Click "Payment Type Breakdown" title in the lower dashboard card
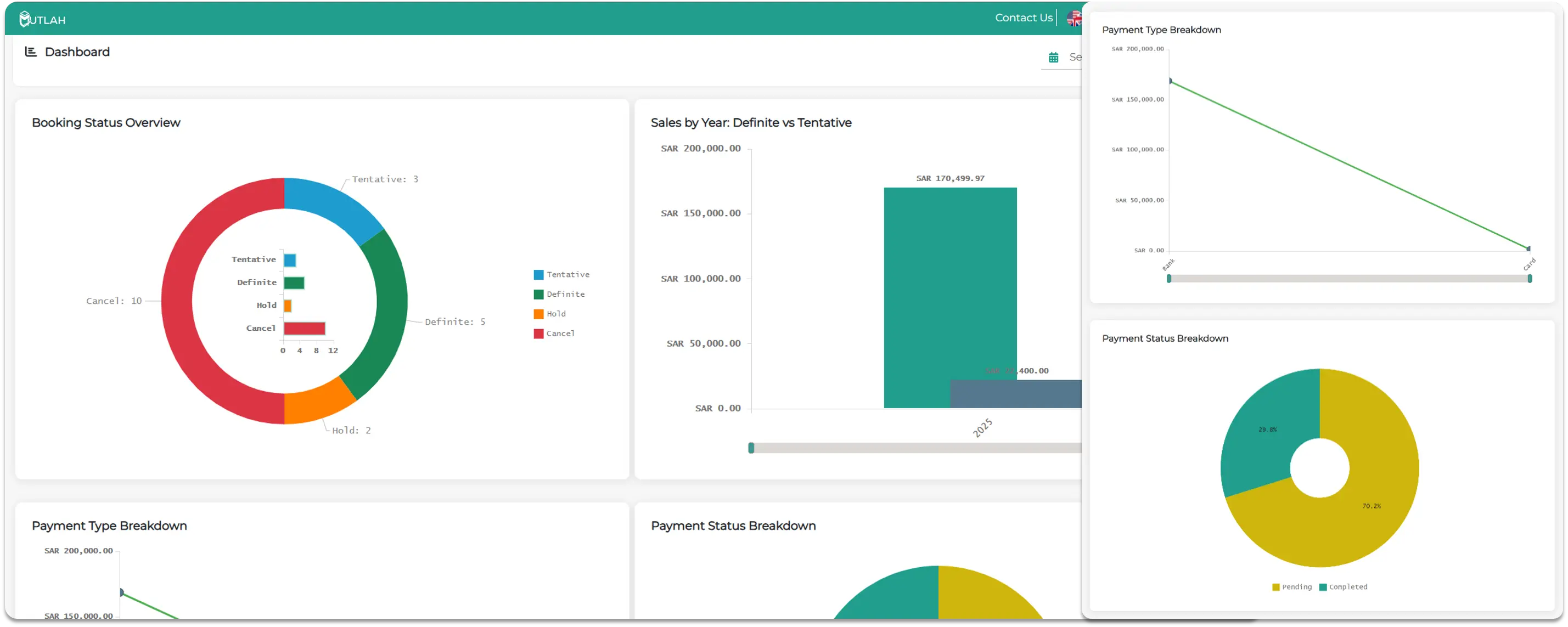 pyautogui.click(x=110, y=526)
